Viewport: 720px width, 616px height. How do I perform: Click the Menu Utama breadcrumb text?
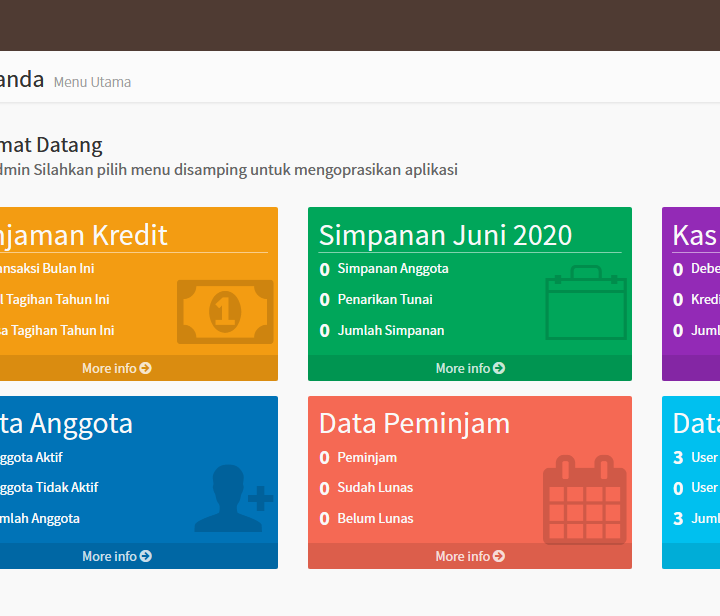tap(92, 82)
